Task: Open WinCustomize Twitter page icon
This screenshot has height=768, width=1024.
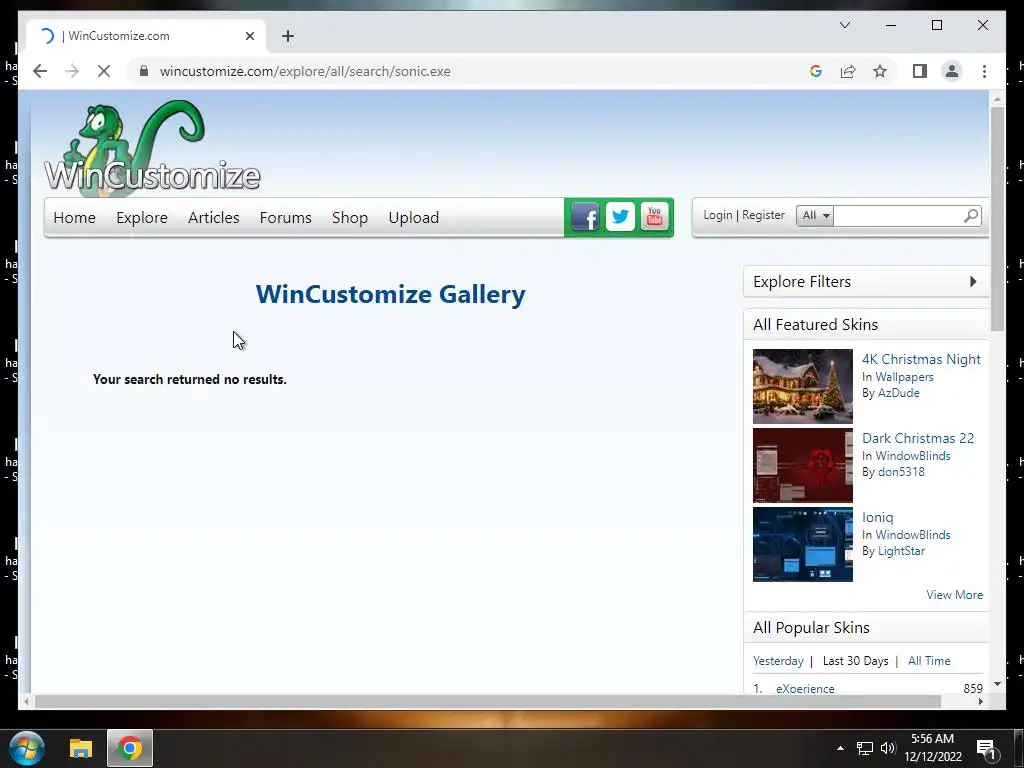Action: [x=620, y=217]
